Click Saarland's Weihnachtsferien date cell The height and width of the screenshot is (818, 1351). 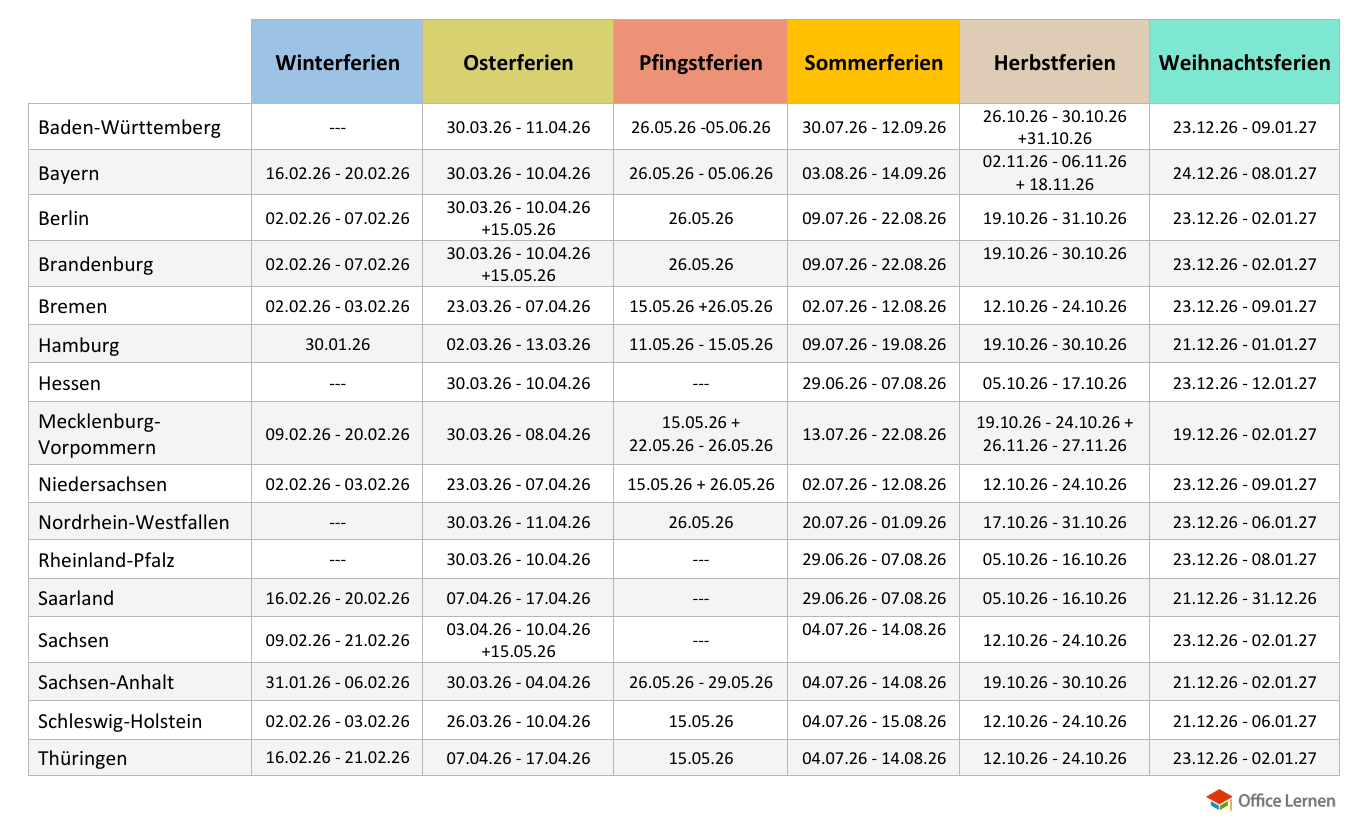(1244, 598)
